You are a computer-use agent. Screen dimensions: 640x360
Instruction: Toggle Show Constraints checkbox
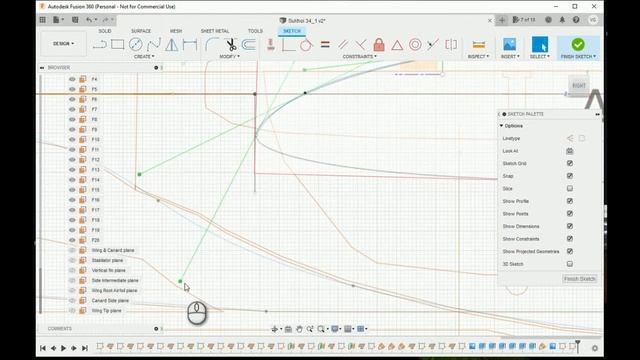(x=570, y=239)
